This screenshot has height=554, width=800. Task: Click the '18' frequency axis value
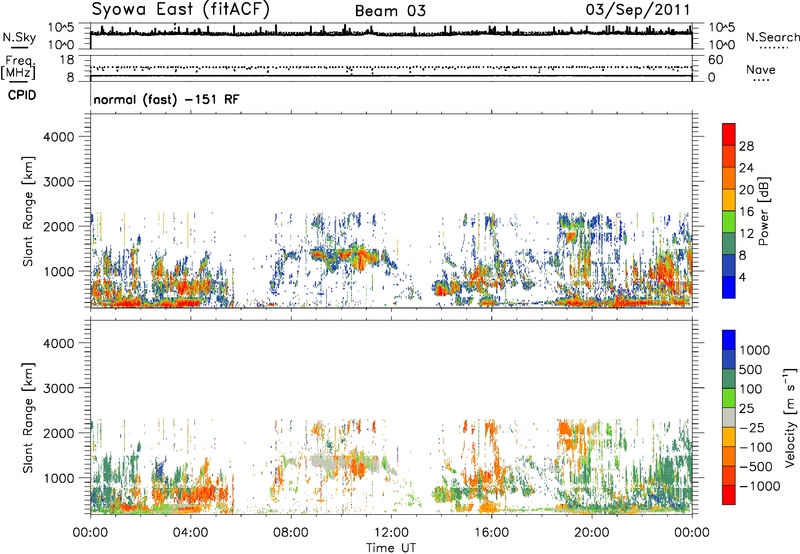coord(67,60)
